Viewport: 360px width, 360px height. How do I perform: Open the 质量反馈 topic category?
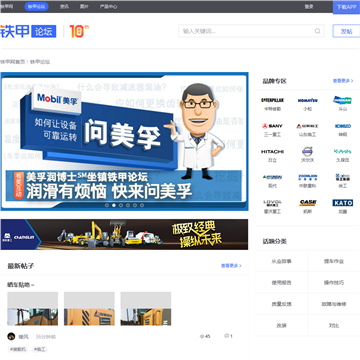pyautogui.click(x=282, y=304)
